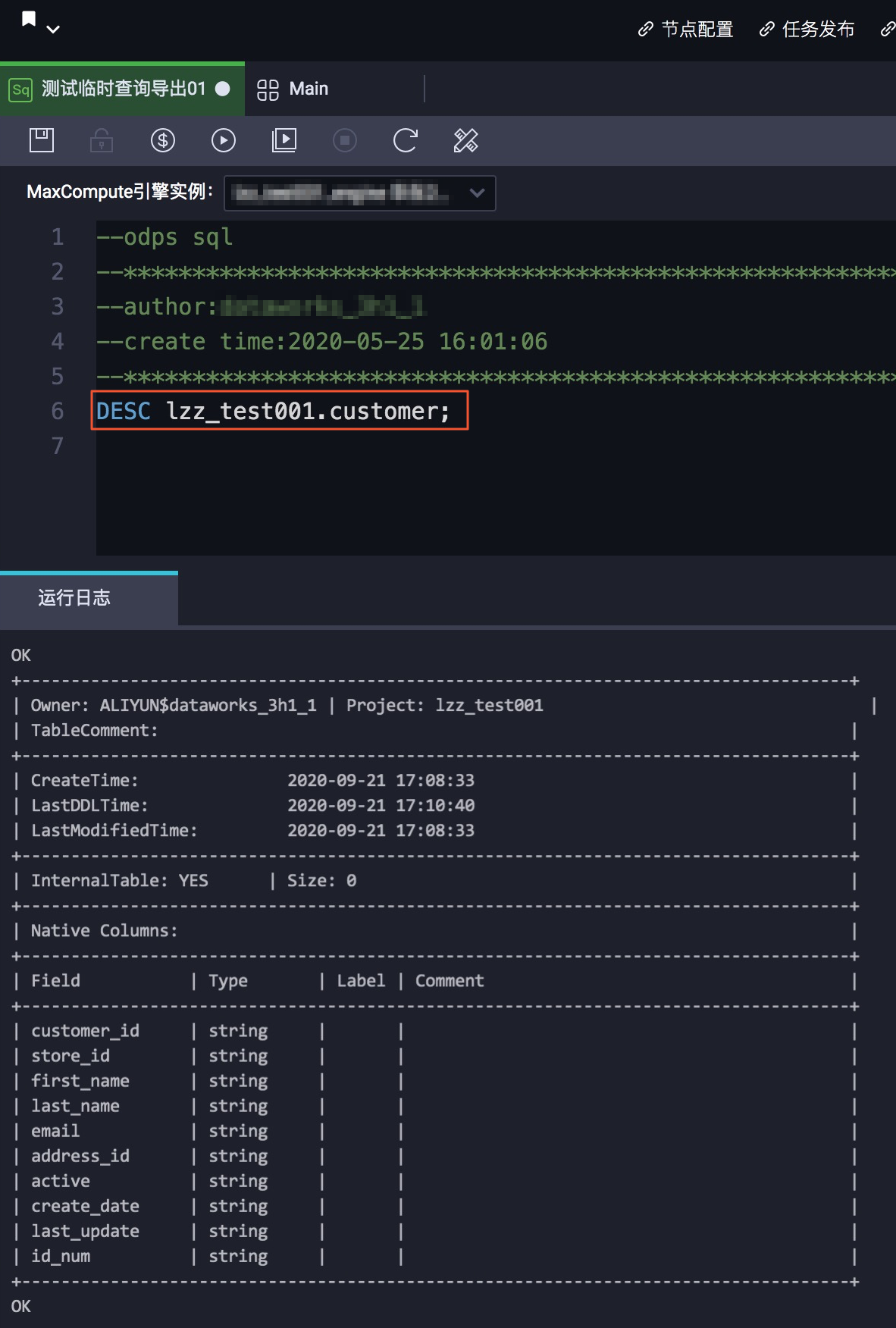The width and height of the screenshot is (896, 1328).
Task: Click the Label column header
Action: pos(361,981)
